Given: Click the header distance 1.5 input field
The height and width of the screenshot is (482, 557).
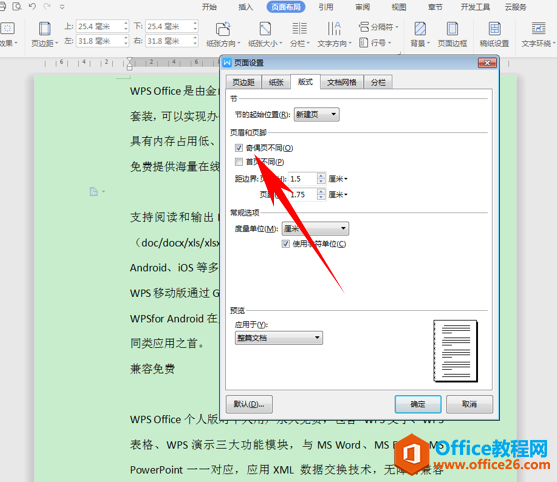Looking at the screenshot, I should (303, 179).
